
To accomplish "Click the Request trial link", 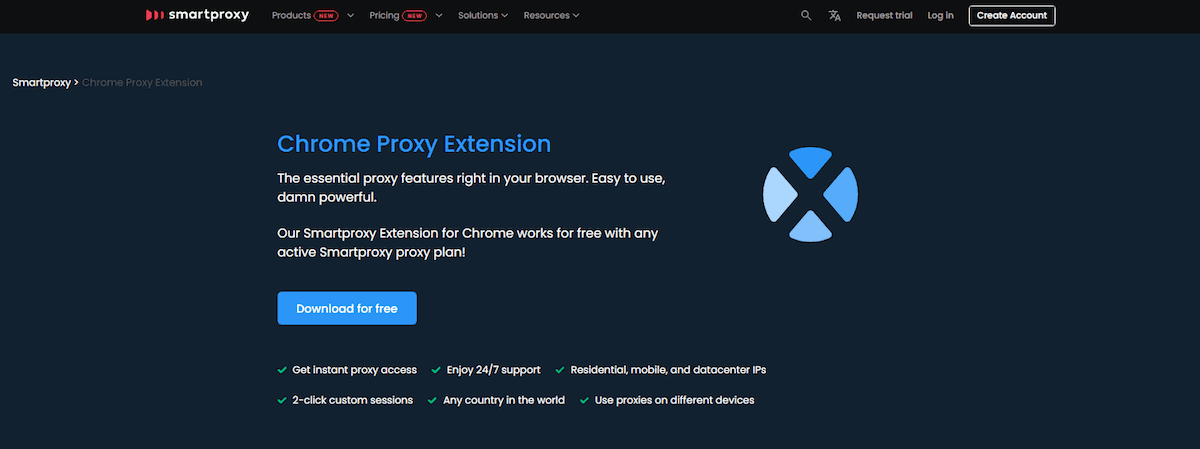I will 884,15.
